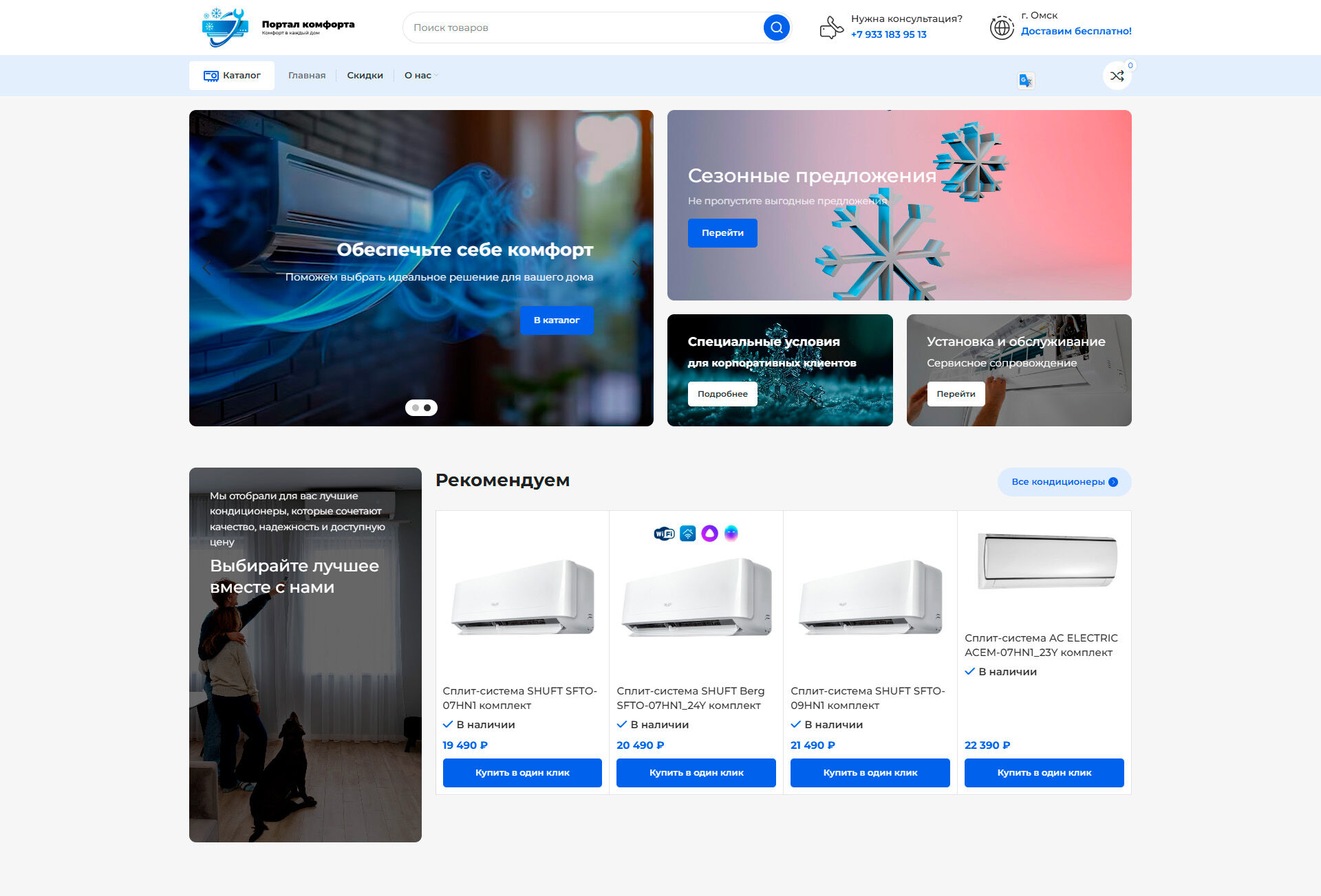This screenshot has height=896, width=1321.
Task: Click the search magnifier button
Action: pyautogui.click(x=776, y=28)
